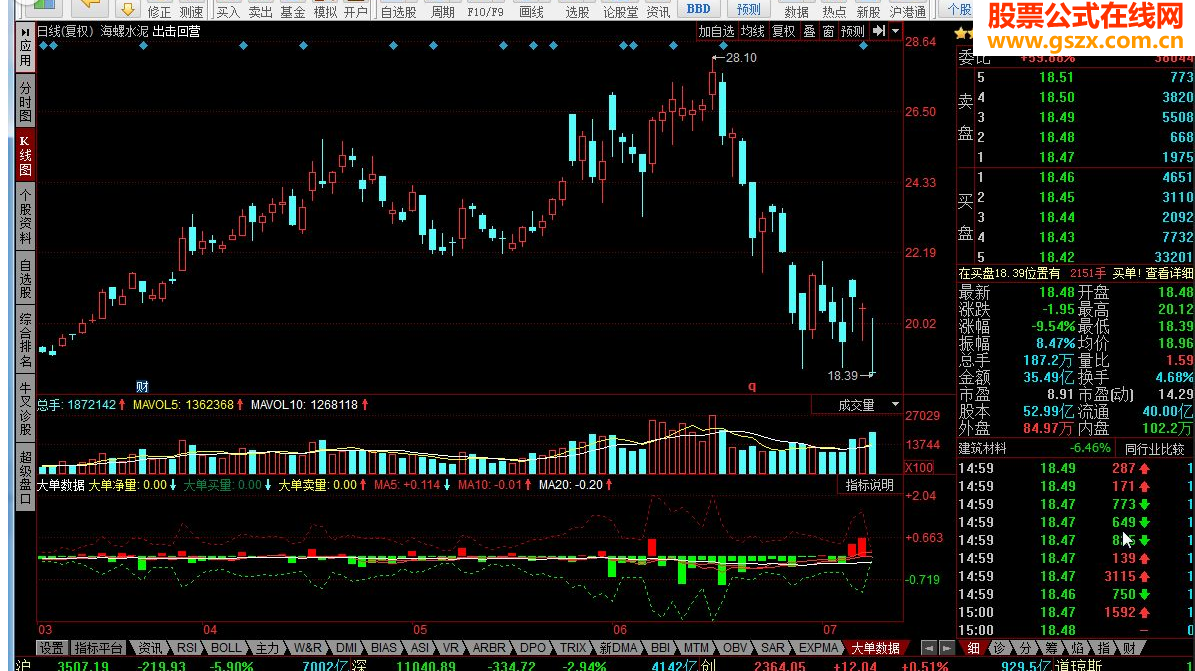Click the 周期 period toolbar item
The height and width of the screenshot is (671, 1195).
tap(442, 11)
